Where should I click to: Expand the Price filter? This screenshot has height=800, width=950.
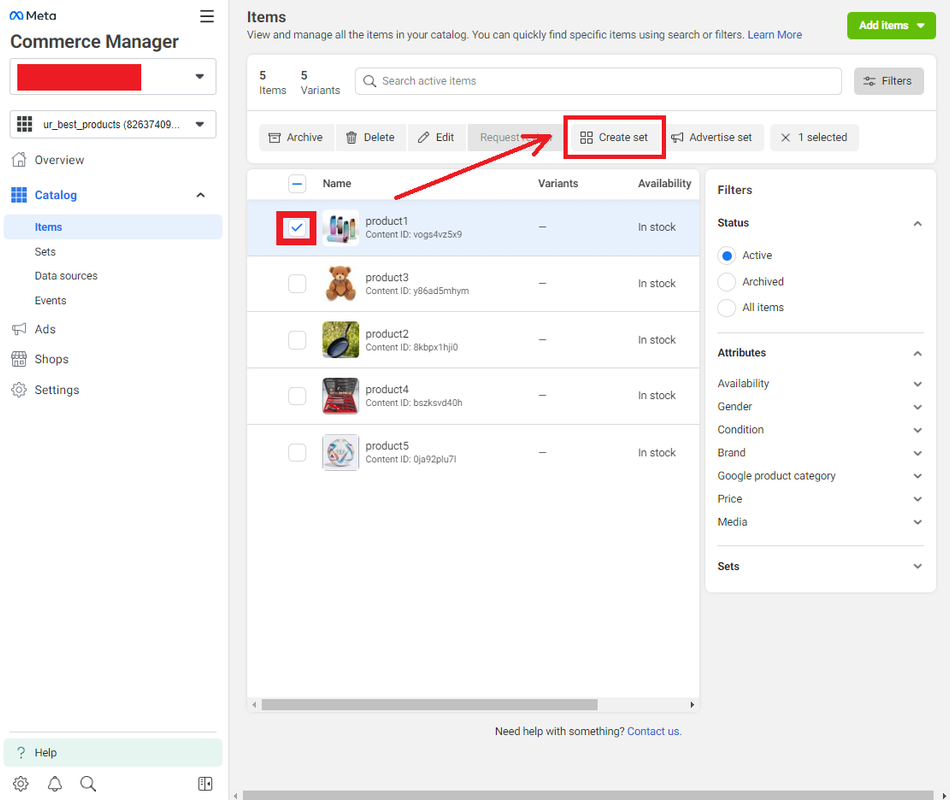pos(917,499)
